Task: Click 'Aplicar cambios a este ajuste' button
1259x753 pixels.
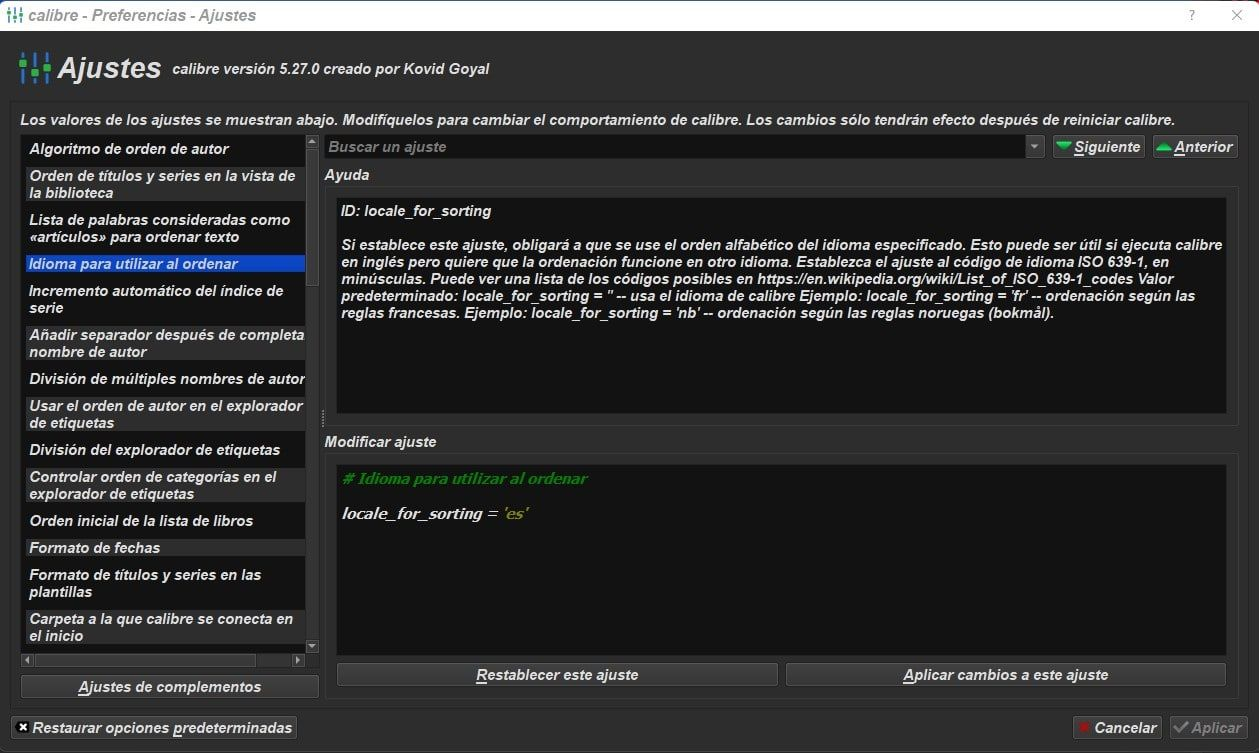Action: [1006, 675]
